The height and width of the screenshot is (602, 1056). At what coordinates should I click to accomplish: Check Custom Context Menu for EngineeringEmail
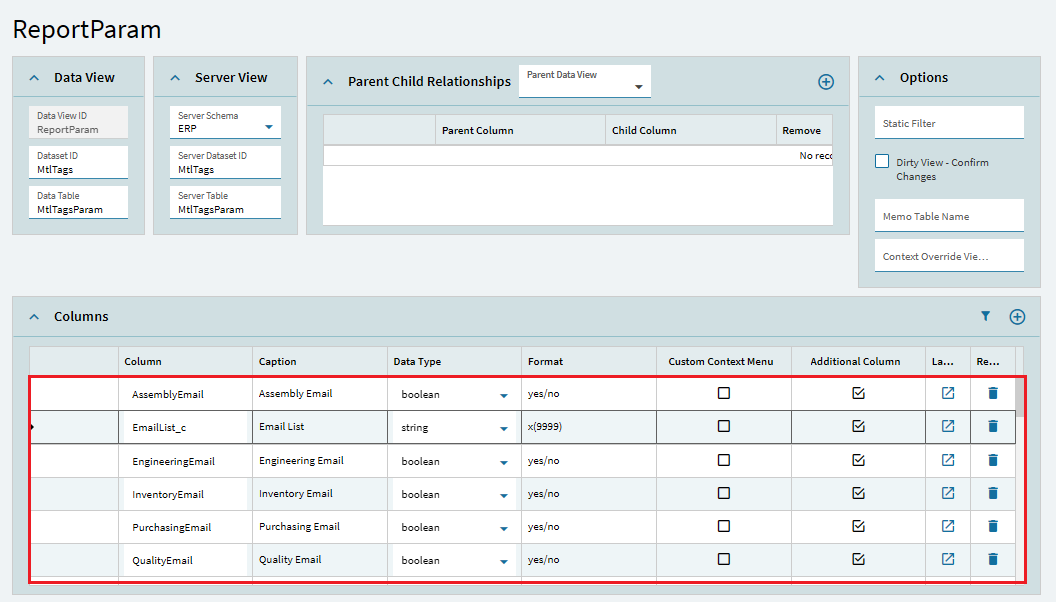[723, 460]
